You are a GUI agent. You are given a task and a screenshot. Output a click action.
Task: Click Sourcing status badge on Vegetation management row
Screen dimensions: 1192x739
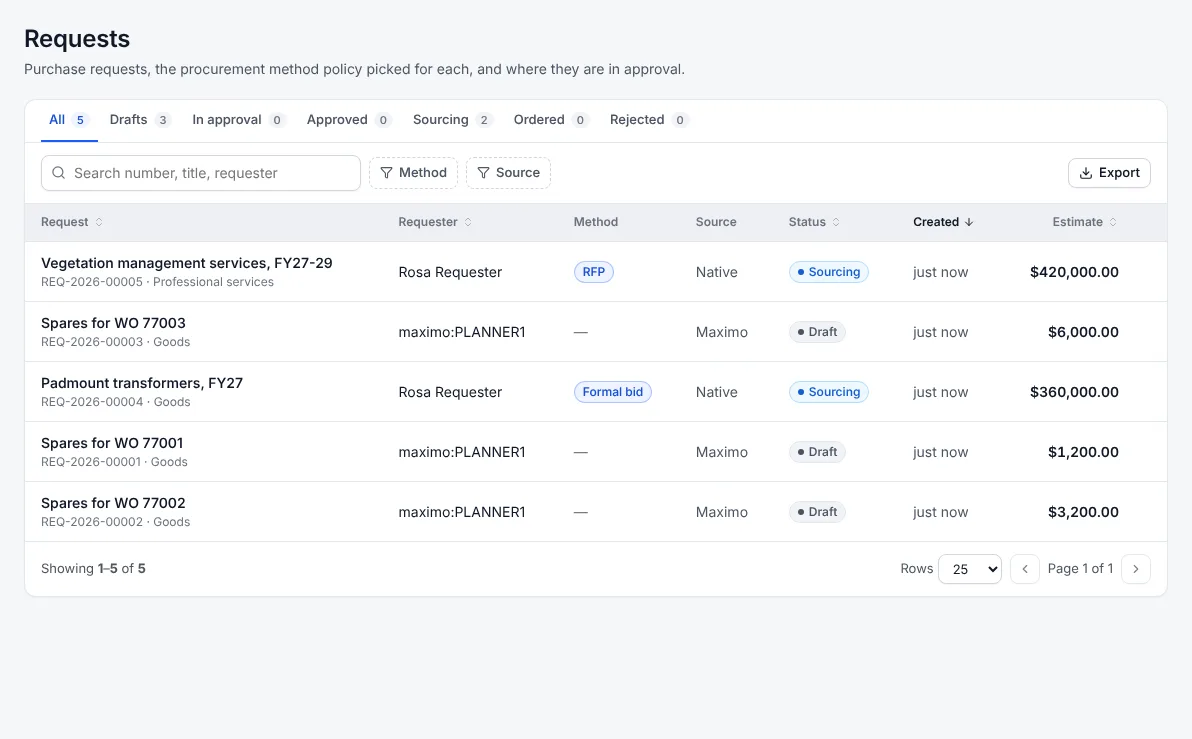click(x=829, y=272)
